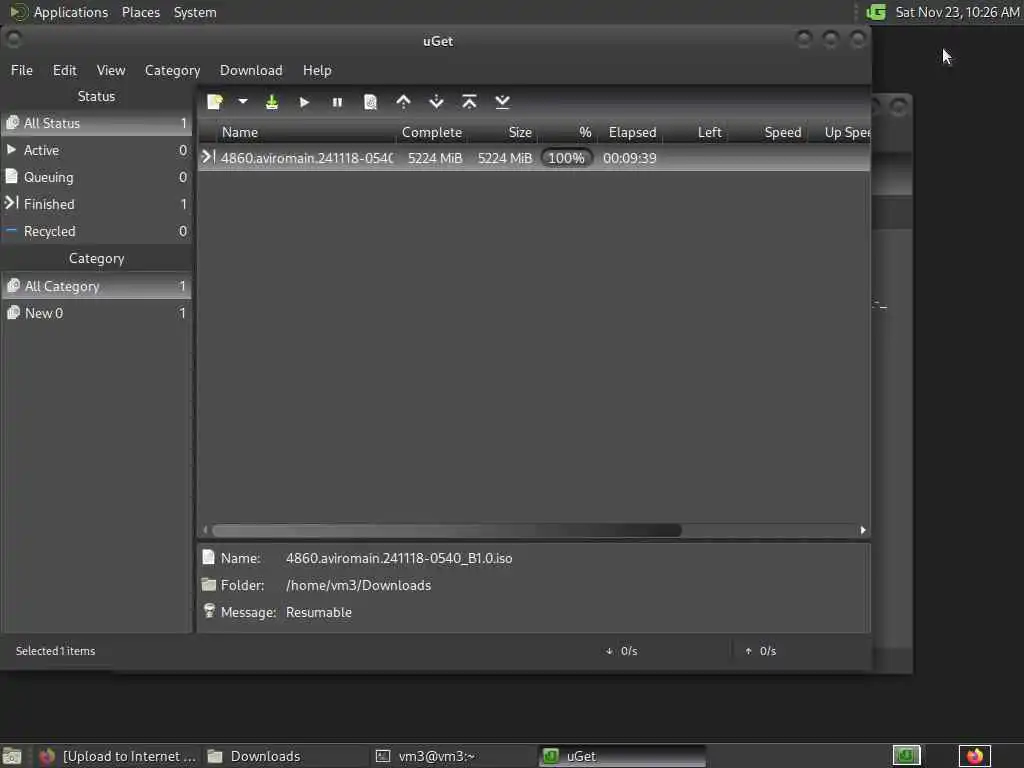Open the View menu

[111, 70]
